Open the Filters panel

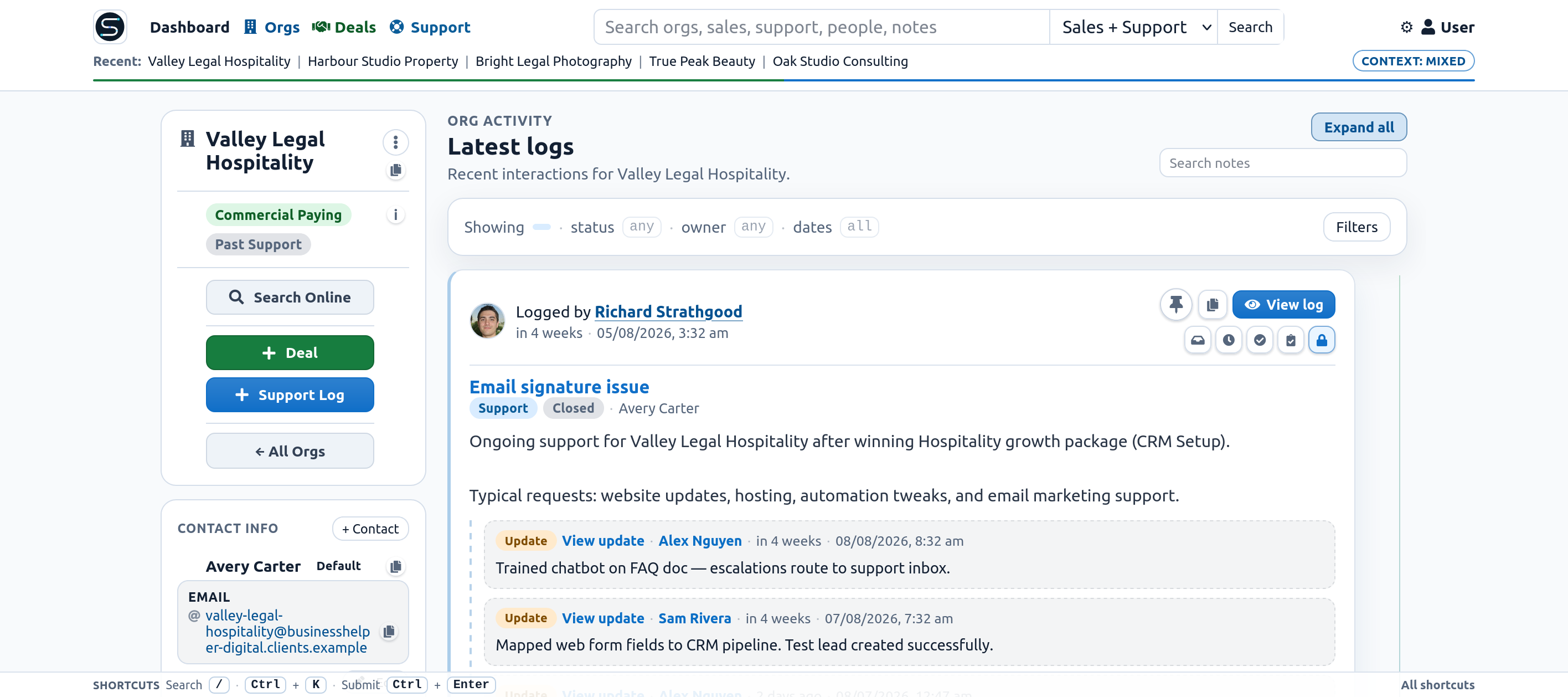1356,227
